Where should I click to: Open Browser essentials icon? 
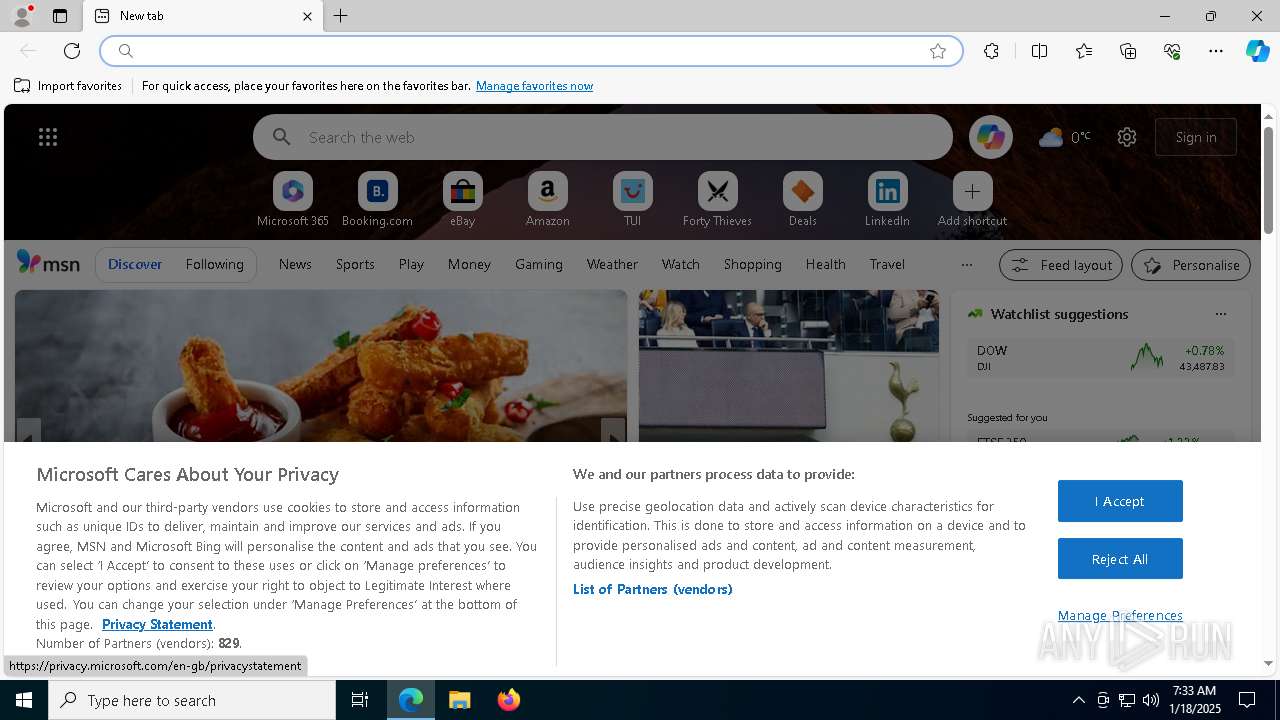1172,51
